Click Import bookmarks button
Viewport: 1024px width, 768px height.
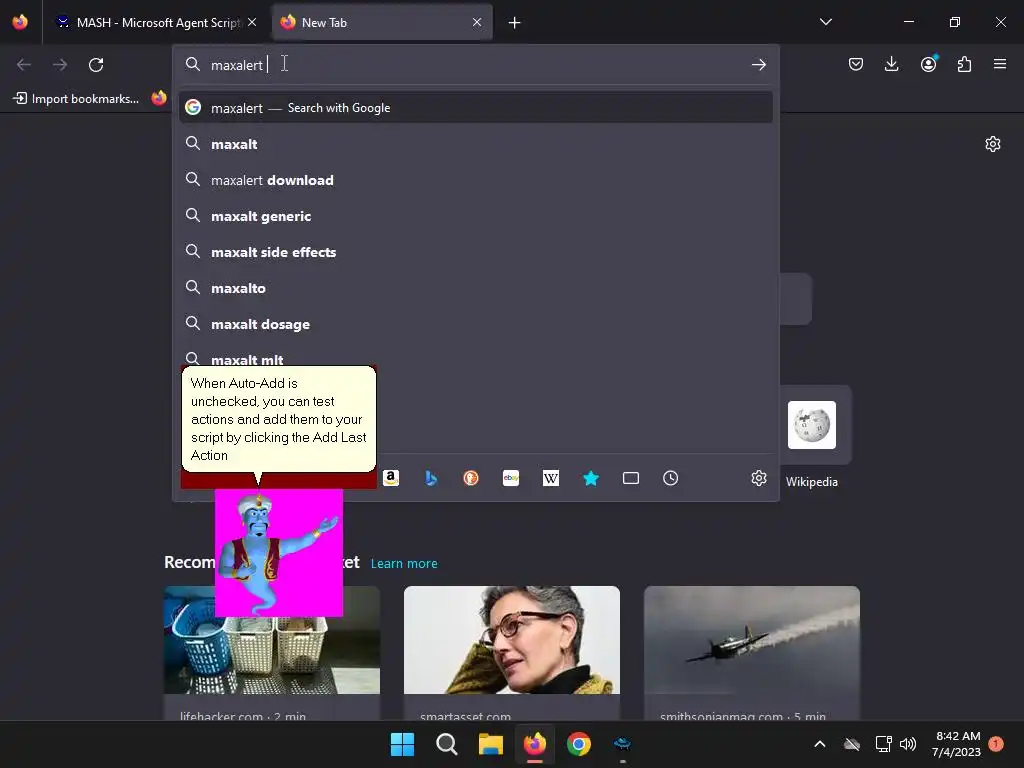tap(76, 99)
